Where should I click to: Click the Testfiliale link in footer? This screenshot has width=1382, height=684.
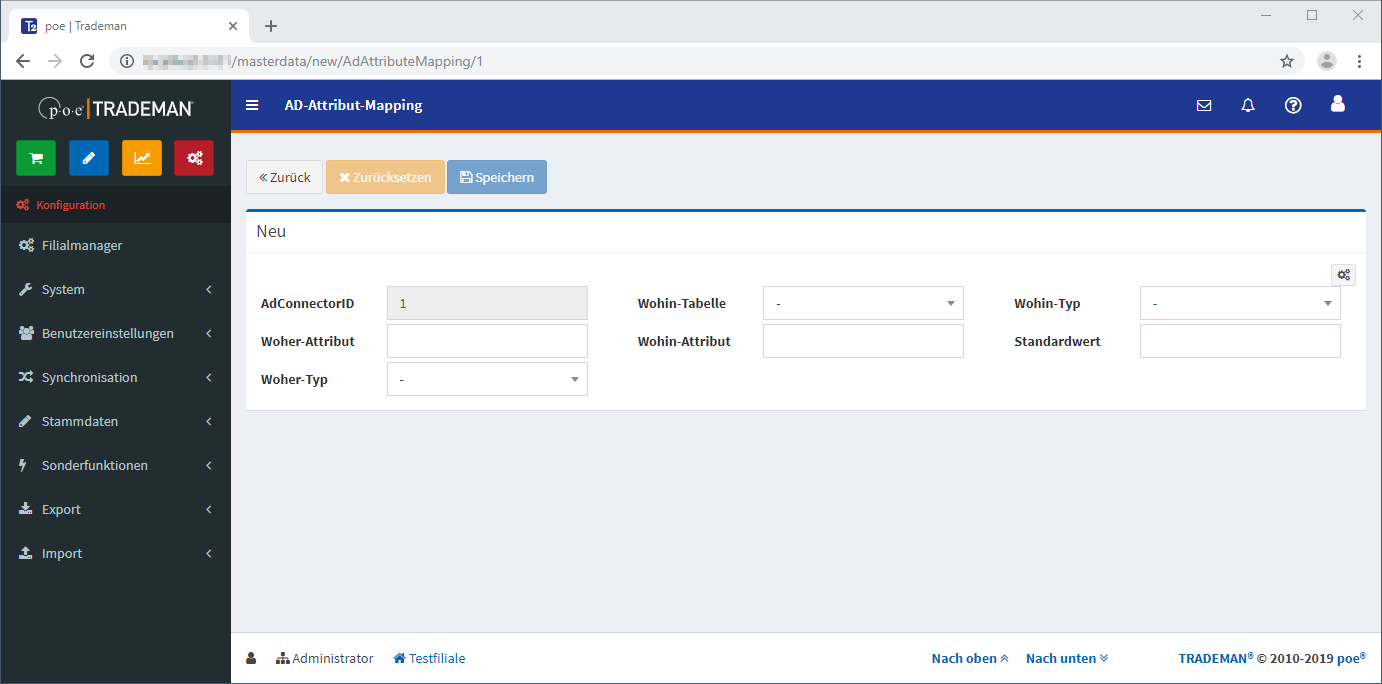pyautogui.click(x=429, y=658)
